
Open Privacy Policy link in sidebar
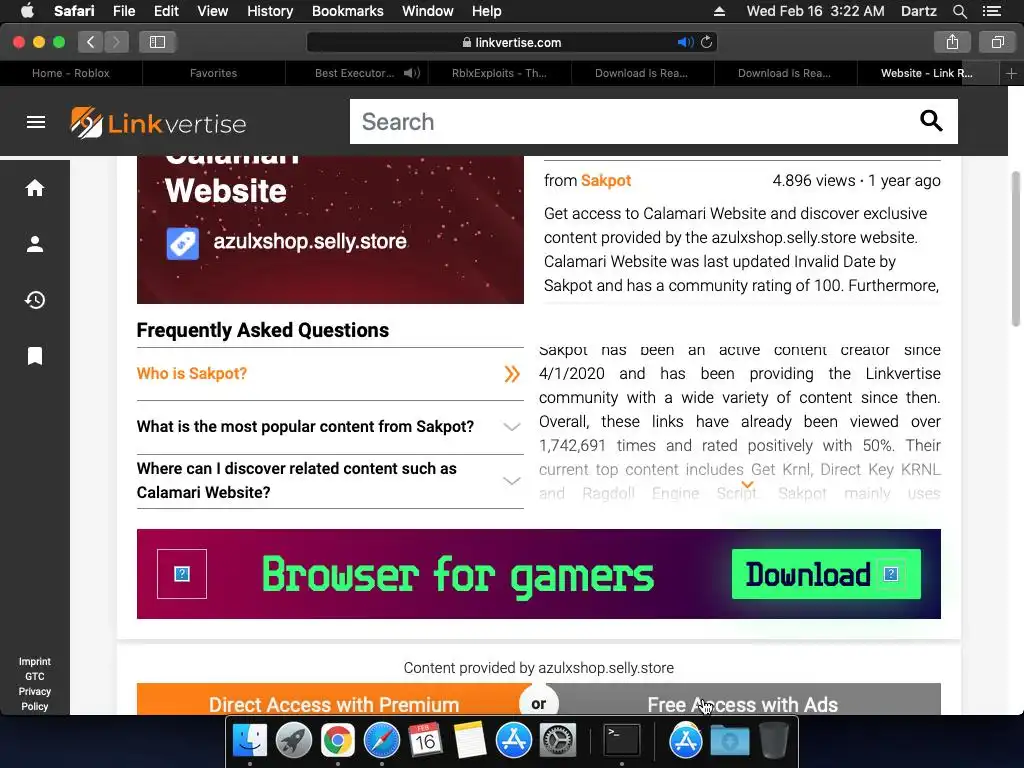click(x=35, y=699)
